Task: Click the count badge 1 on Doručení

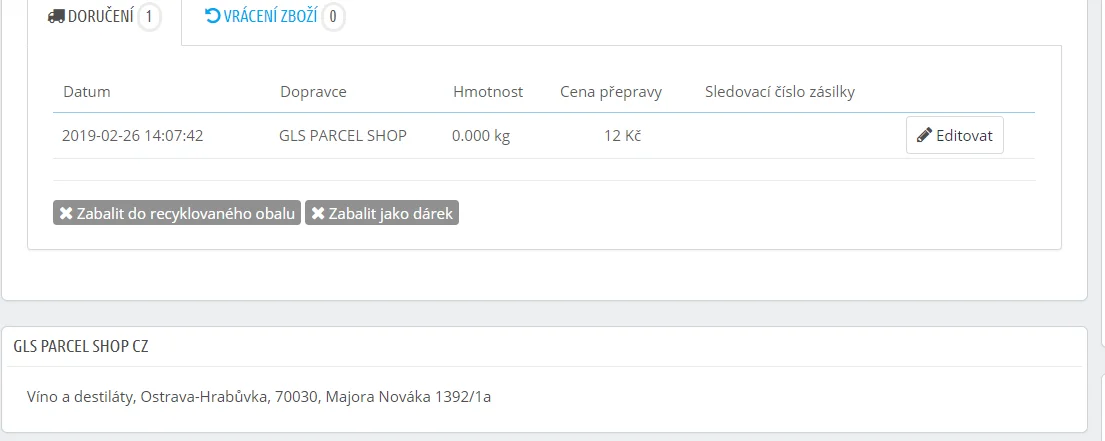Action: 149,17
